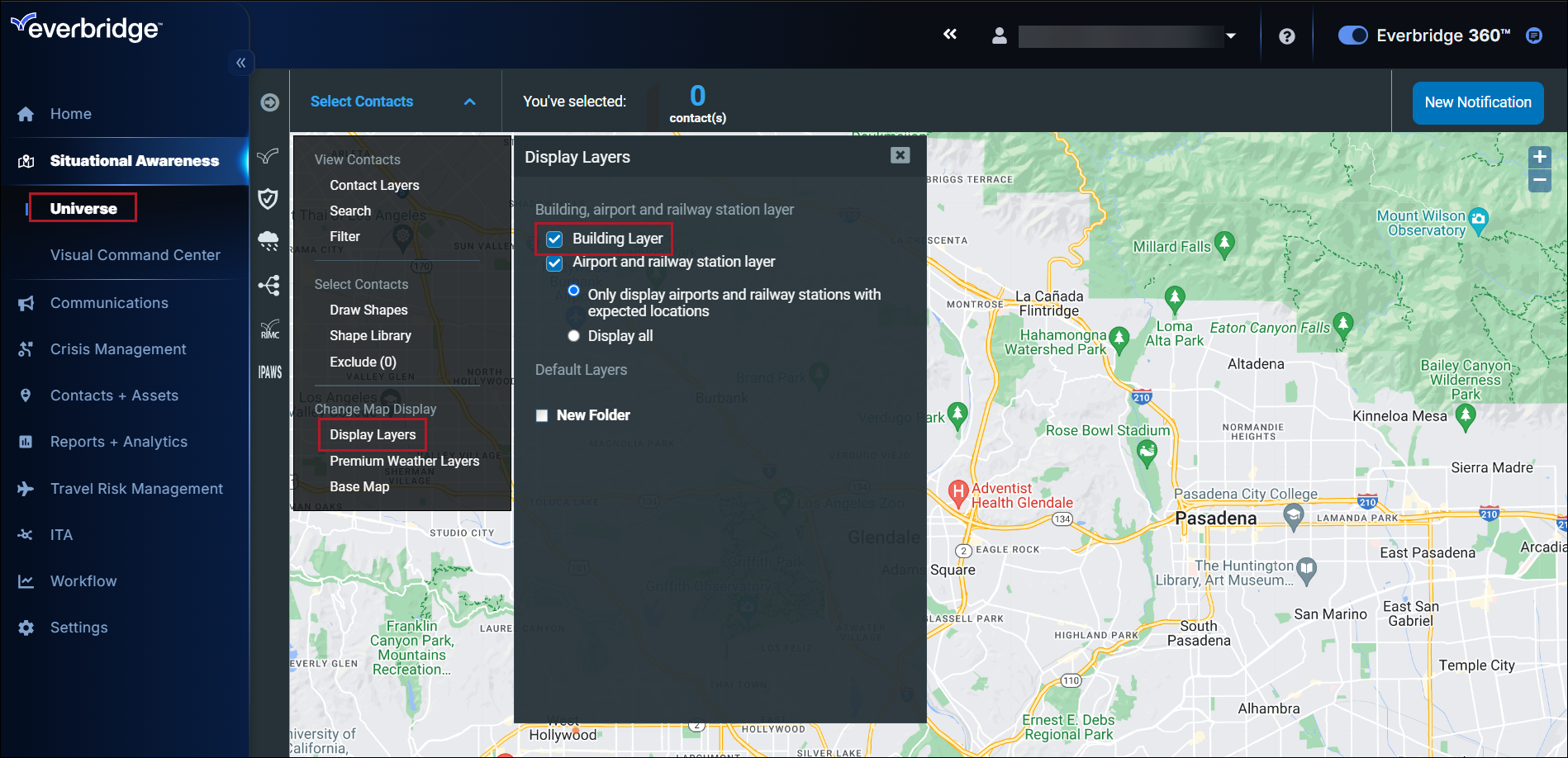Viewport: 1568px width, 758px height.
Task: Click the Communications megaphone icon
Action: [26, 303]
